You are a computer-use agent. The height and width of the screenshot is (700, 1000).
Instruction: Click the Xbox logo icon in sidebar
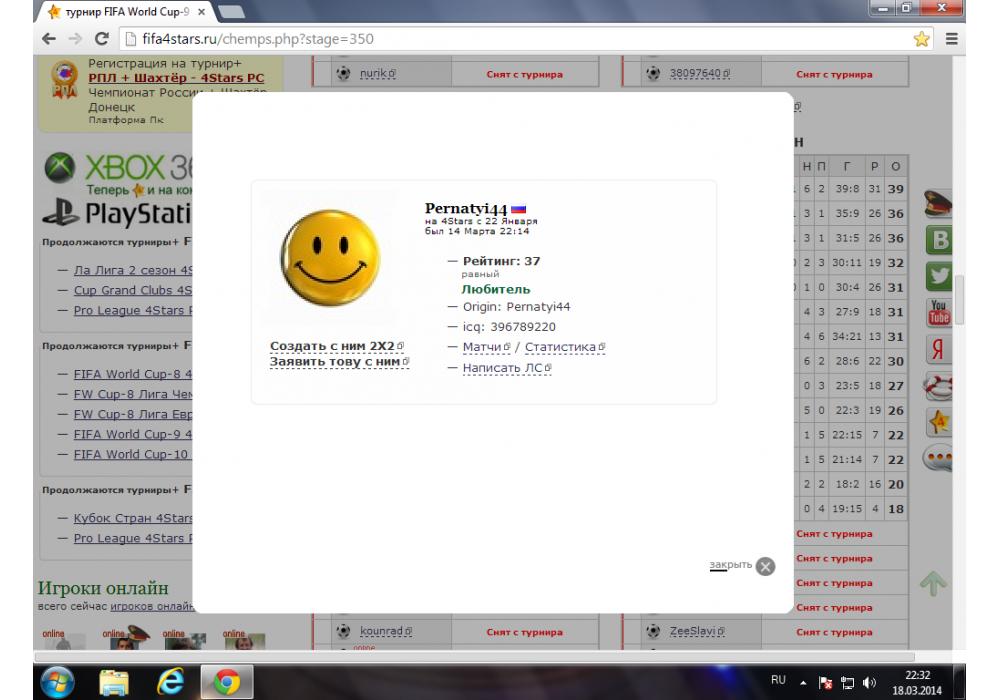point(60,168)
